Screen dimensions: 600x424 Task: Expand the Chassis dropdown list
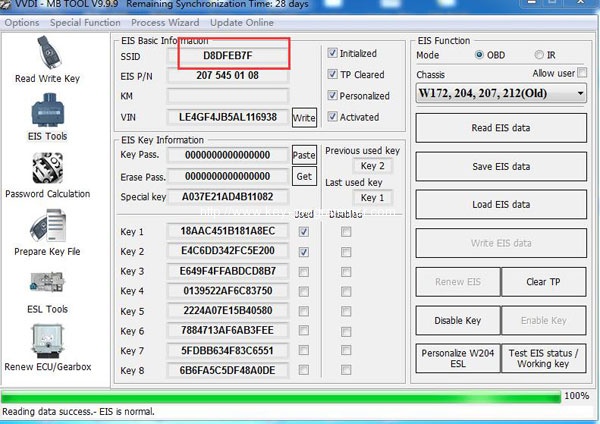click(x=580, y=94)
